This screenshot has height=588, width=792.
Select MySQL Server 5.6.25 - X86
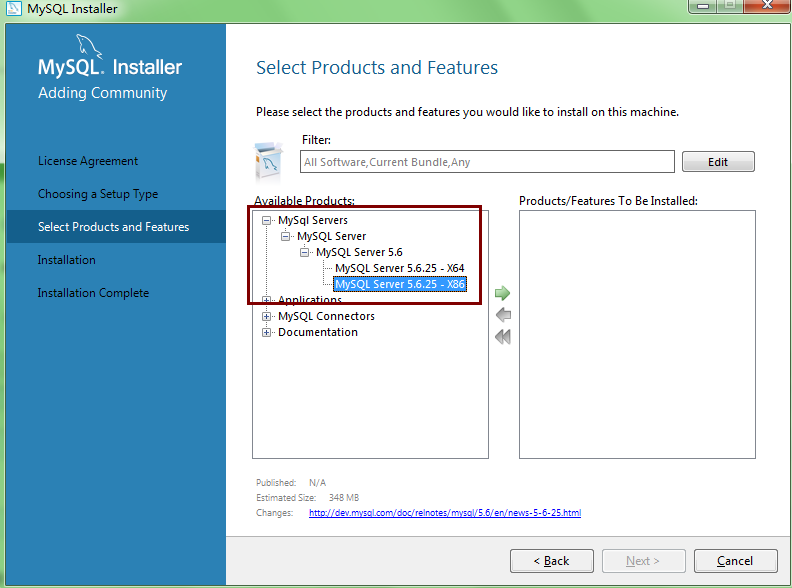click(x=400, y=284)
